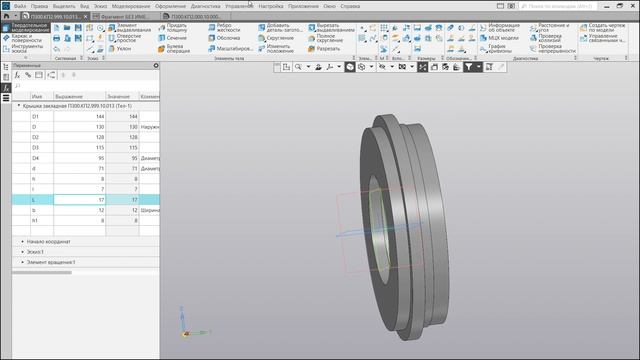Click the Придать толщину tool
This screenshot has width=640, height=360.
173,27
